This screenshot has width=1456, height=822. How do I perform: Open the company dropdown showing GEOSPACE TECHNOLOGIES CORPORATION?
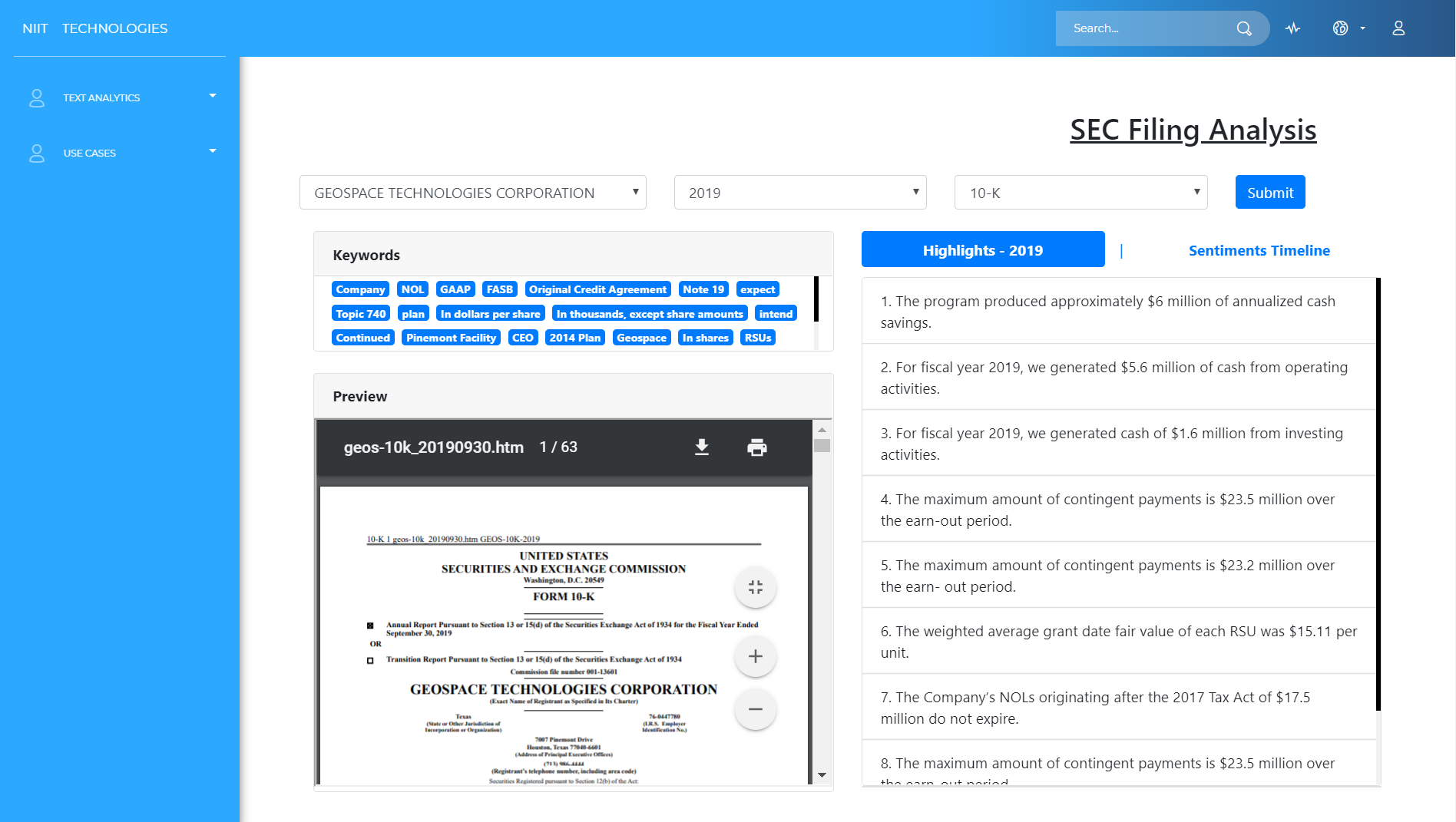tap(472, 192)
